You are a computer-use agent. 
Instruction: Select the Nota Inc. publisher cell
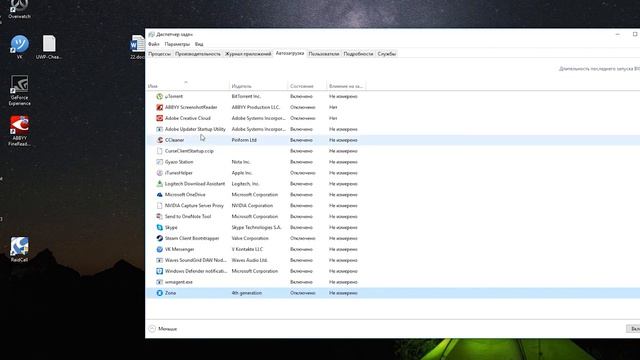241,162
